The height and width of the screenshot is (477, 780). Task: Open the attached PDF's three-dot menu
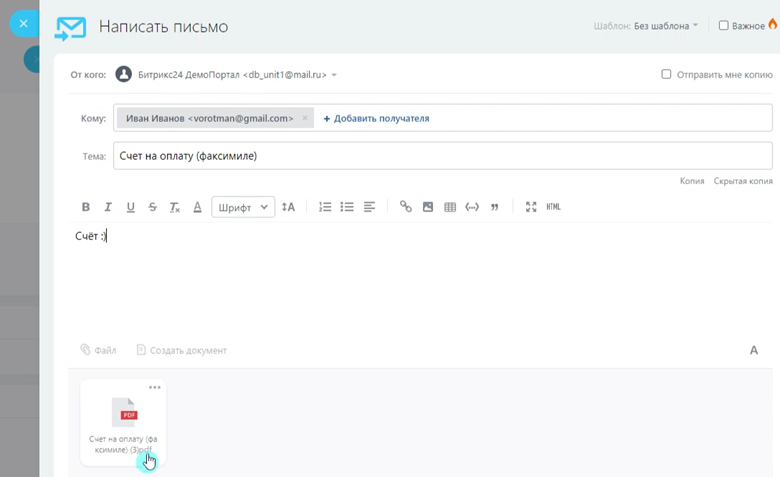click(155, 387)
